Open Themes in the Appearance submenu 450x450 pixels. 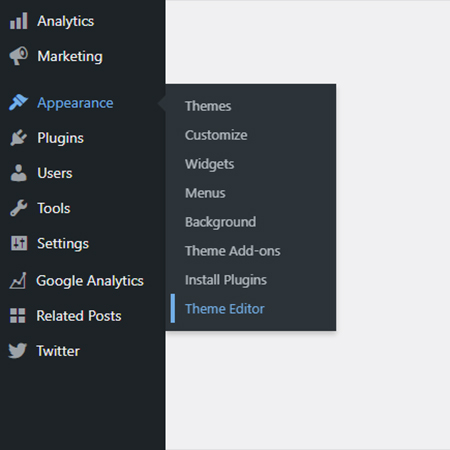(208, 106)
